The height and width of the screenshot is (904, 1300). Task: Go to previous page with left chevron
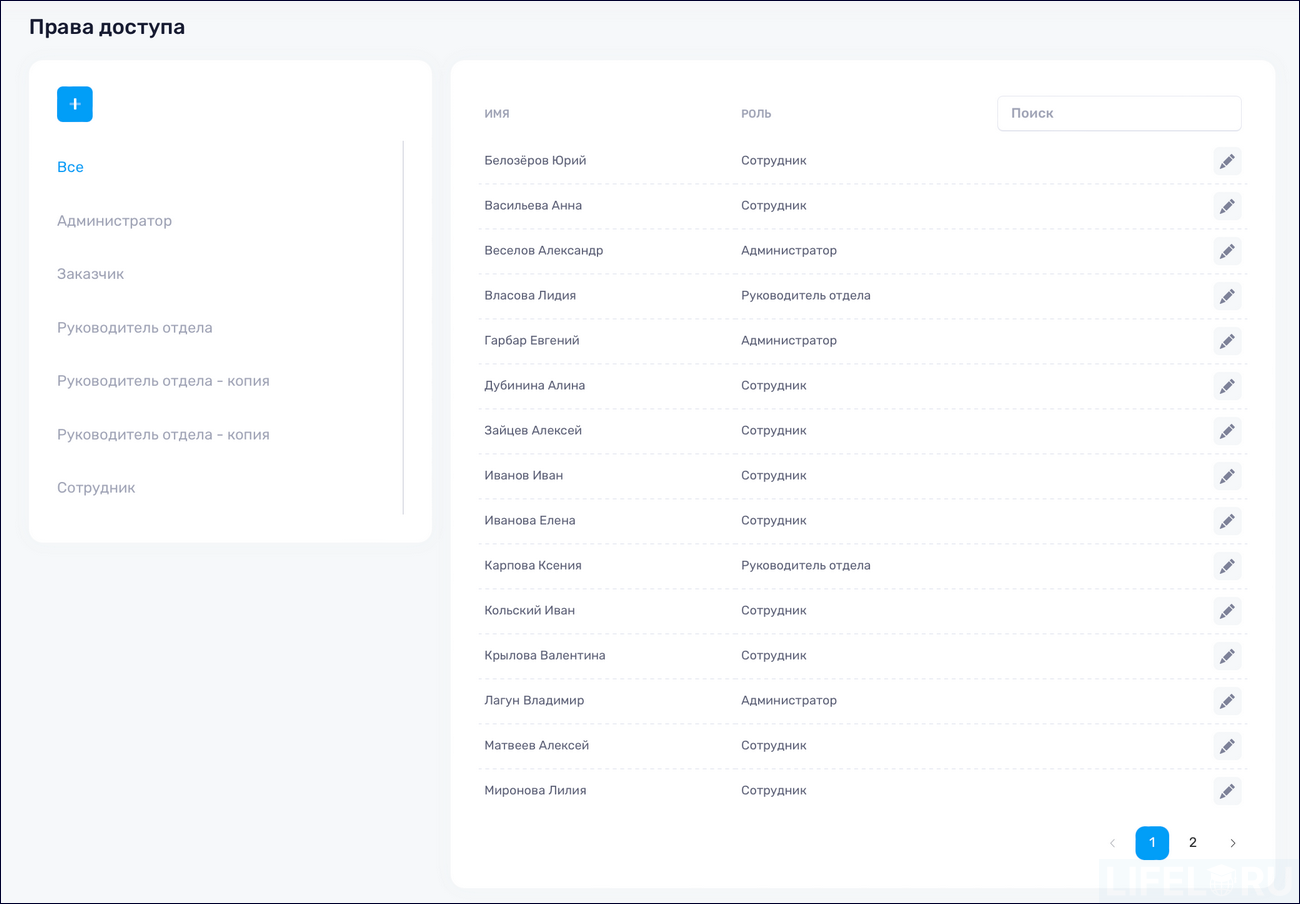click(1112, 843)
